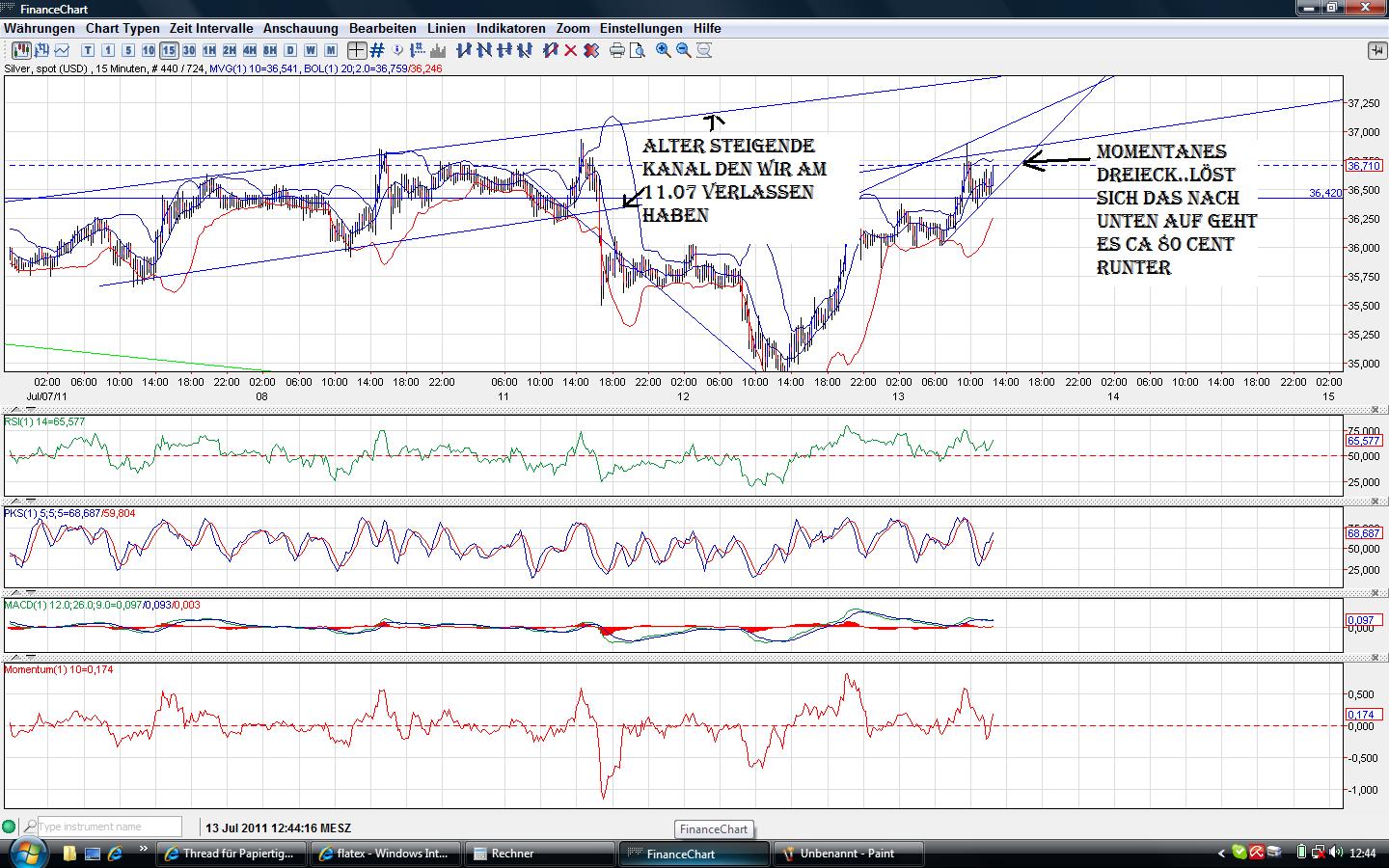Click the green connection status indicator
The height and width of the screenshot is (868, 1389).
10,827
